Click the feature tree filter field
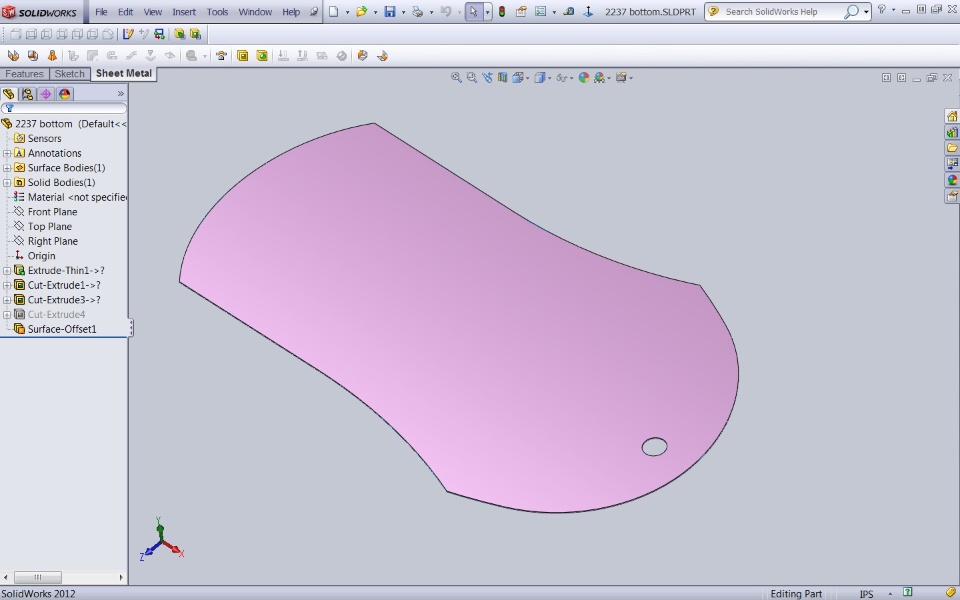 pyautogui.click(x=64, y=108)
